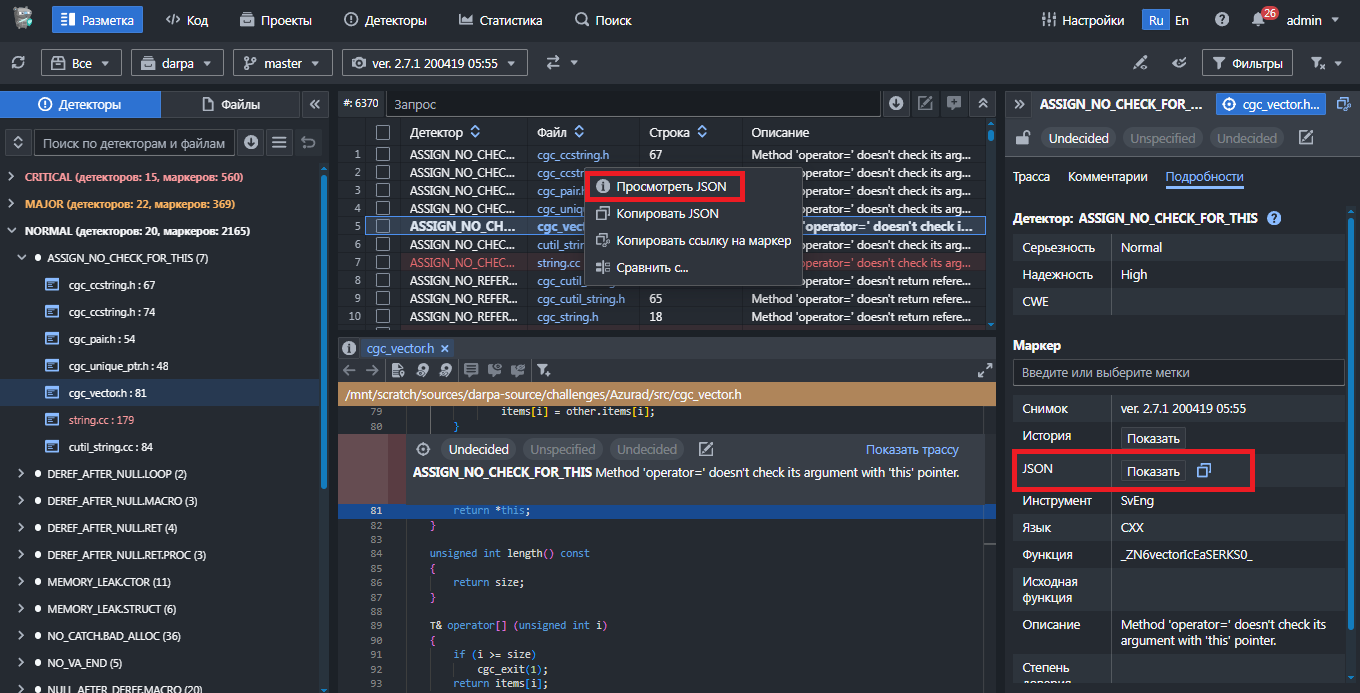Viewport: 1360px width, 693px height.
Task: Click the copy JSON icon beside Показать
Action: (1204, 471)
